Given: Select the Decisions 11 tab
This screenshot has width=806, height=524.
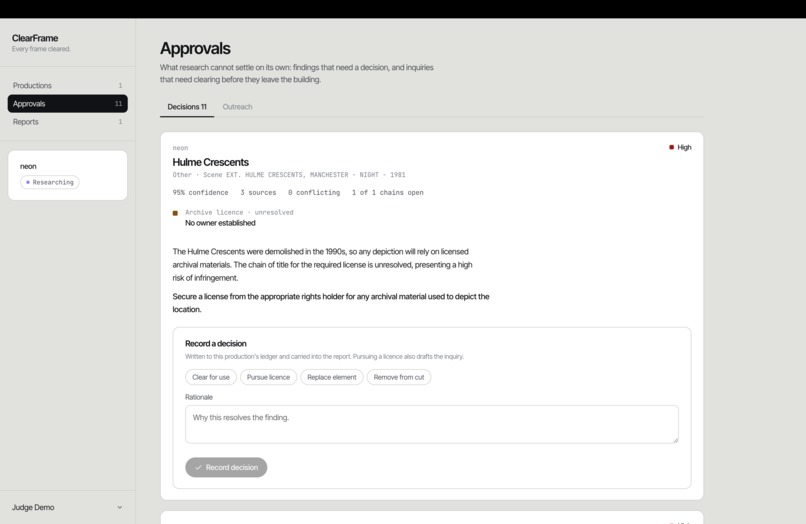Looking at the screenshot, I should coord(187,107).
